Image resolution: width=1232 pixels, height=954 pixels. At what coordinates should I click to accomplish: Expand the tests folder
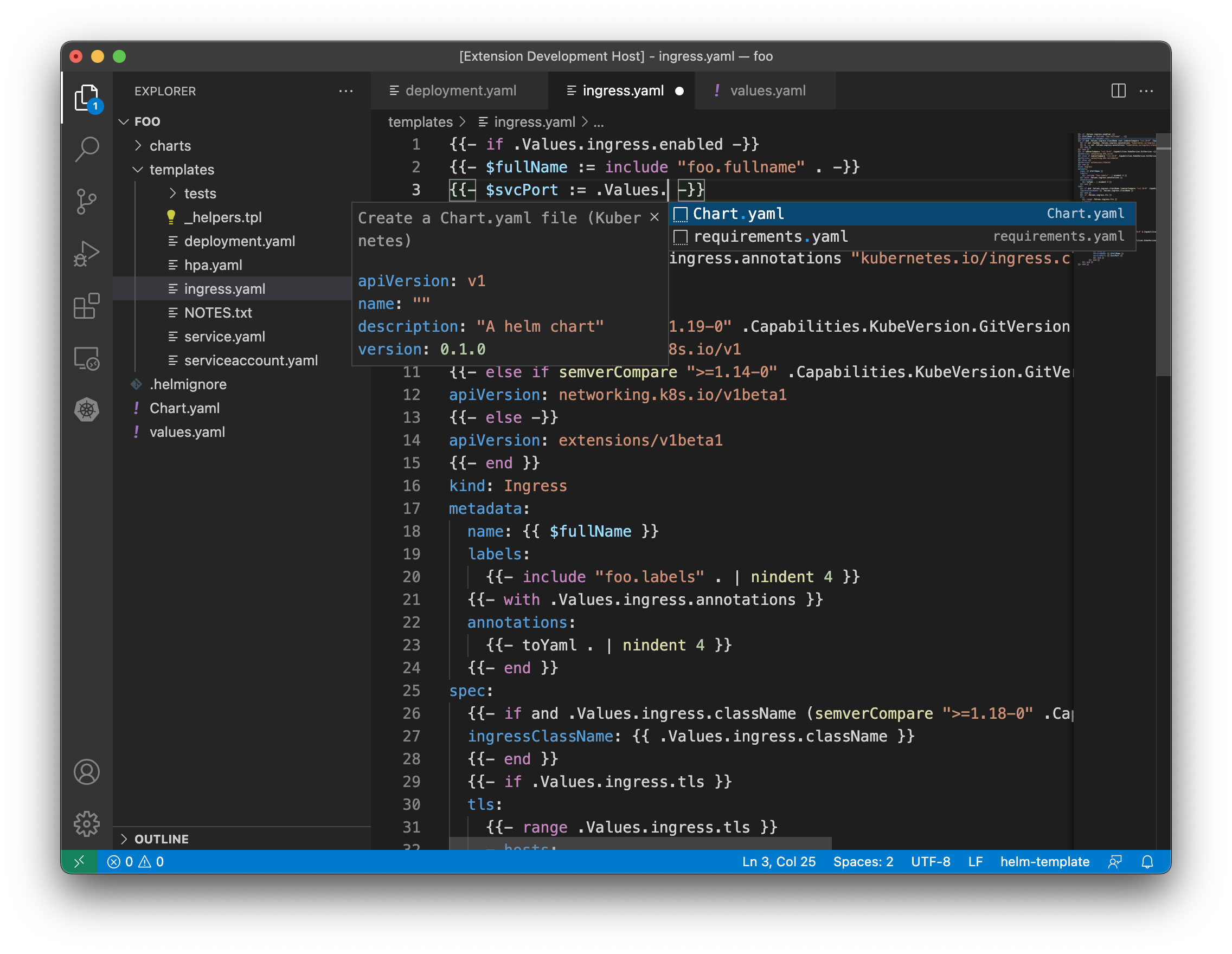point(200,194)
